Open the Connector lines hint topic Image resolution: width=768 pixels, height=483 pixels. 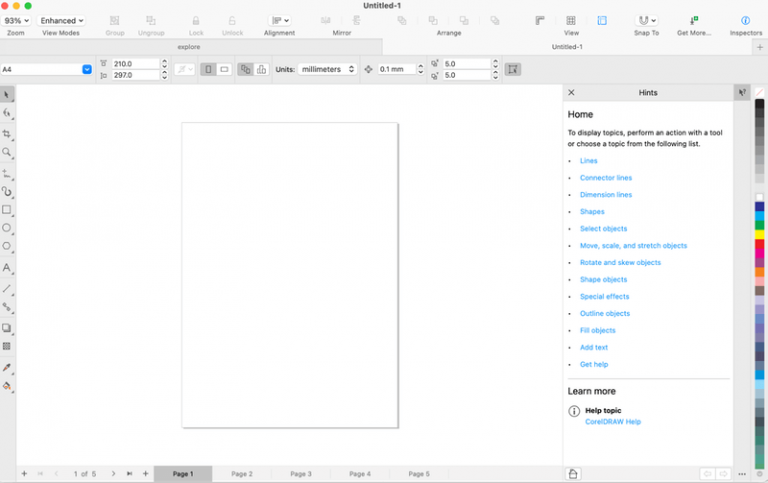click(606, 178)
